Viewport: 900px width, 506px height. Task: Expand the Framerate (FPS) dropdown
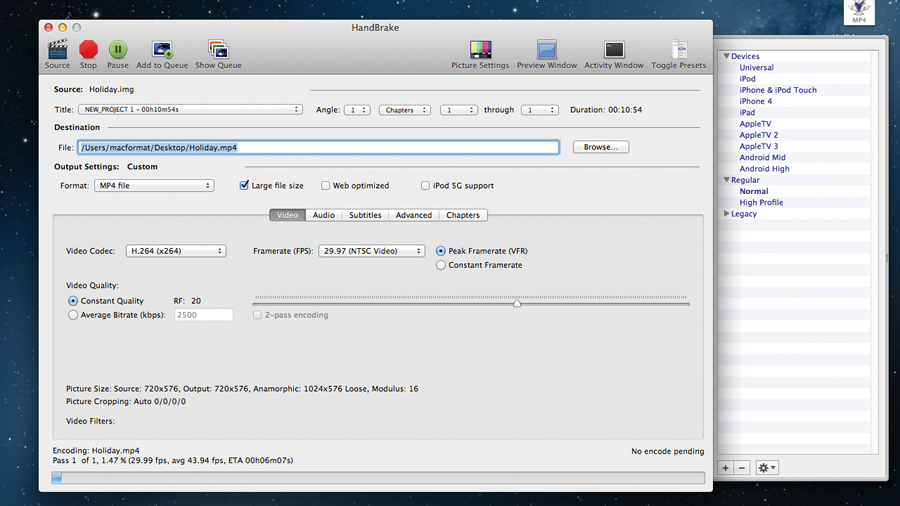371,251
